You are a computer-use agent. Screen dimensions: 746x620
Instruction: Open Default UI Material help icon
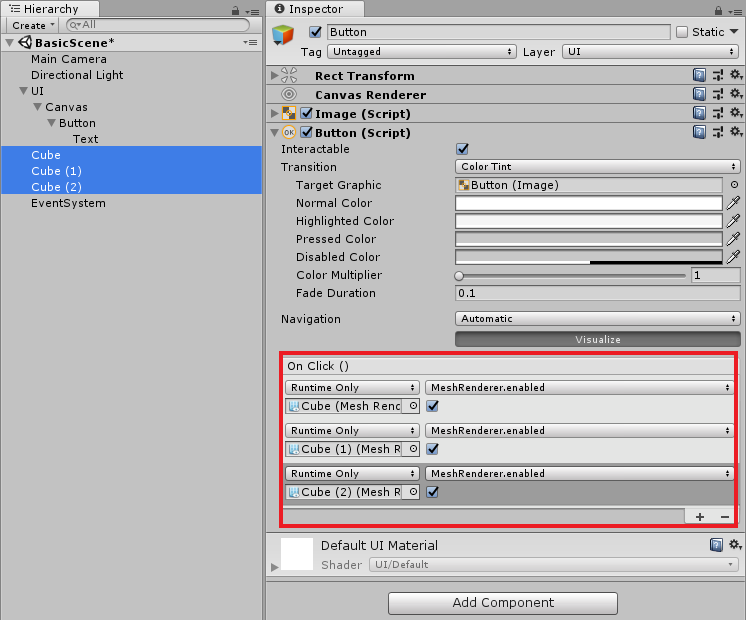coord(716,545)
